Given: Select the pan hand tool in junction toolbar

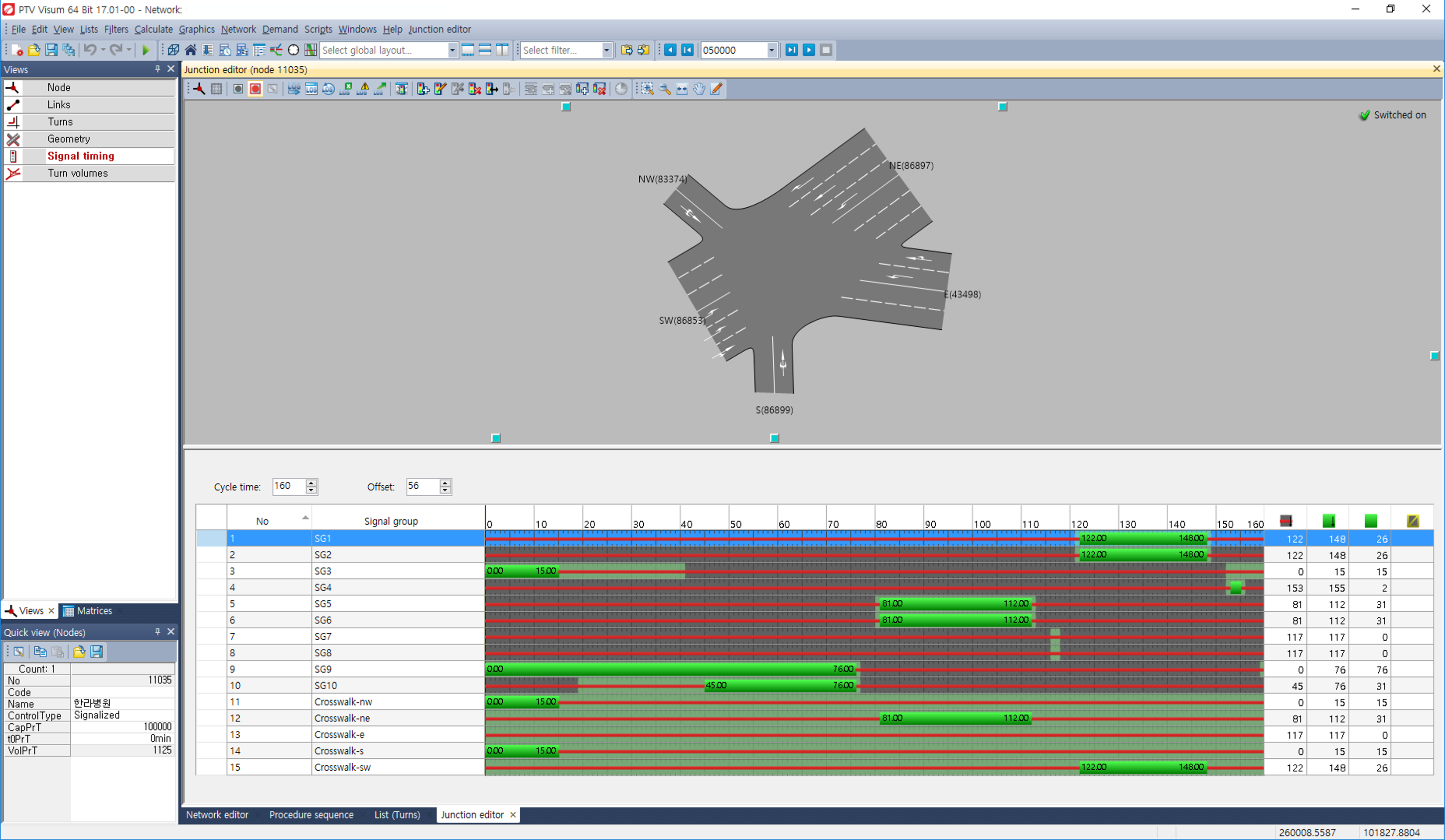Looking at the screenshot, I should click(699, 90).
